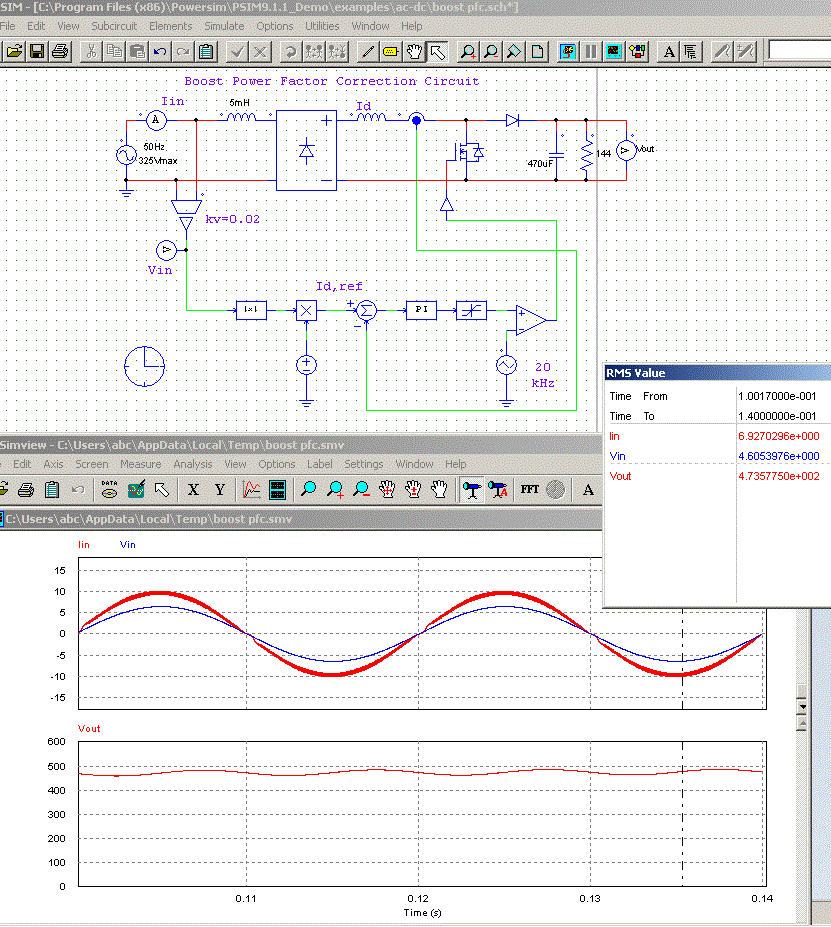Open the Subcircuit menu
The image size is (831, 927).
click(x=114, y=26)
